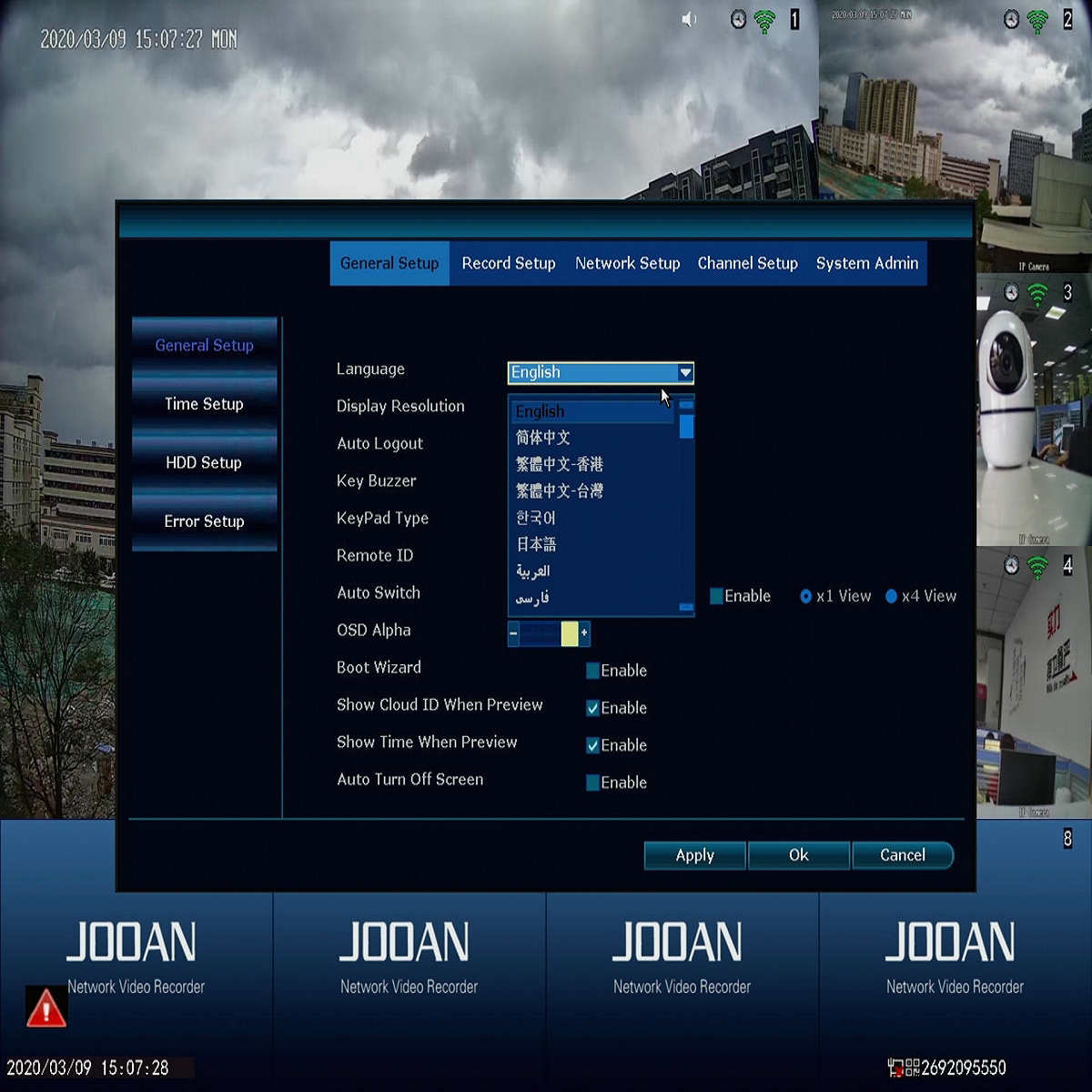1092x1092 pixels.
Task: Open the Channel Setup tab
Action: (747, 263)
